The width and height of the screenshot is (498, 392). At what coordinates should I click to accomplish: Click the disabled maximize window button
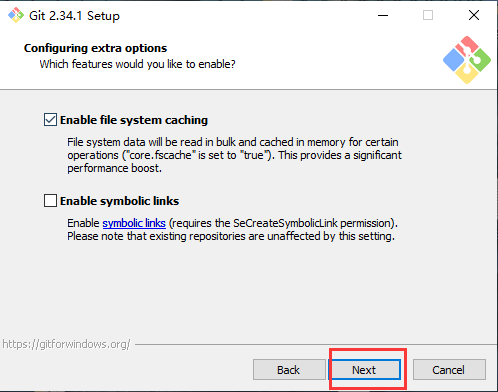(x=428, y=15)
